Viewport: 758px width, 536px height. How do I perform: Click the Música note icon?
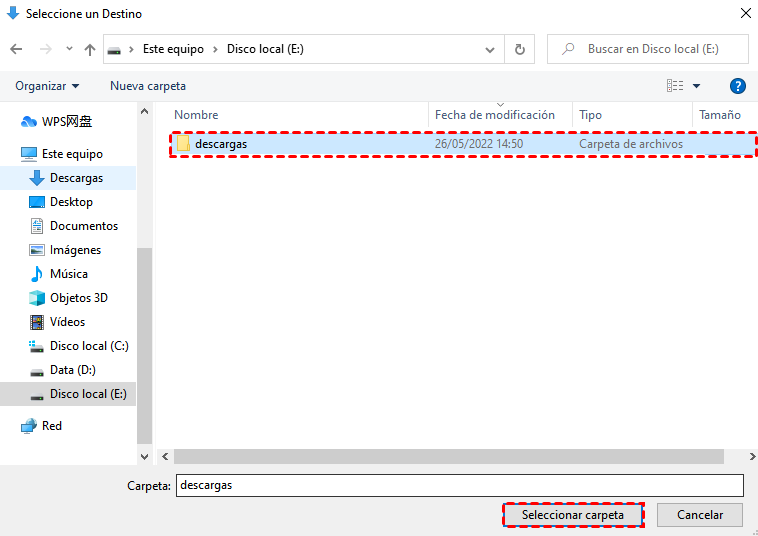37,274
